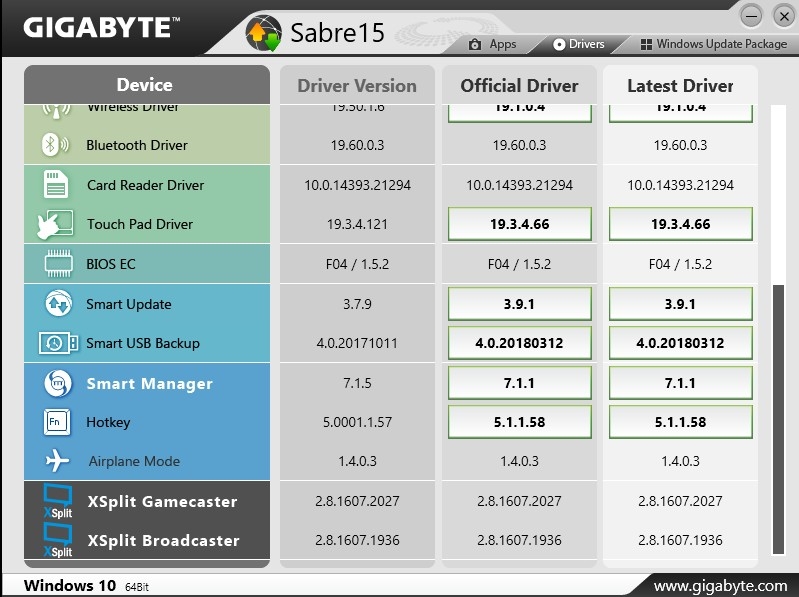Select the Card Reader Driver label
The width and height of the screenshot is (799, 597).
click(x=145, y=185)
